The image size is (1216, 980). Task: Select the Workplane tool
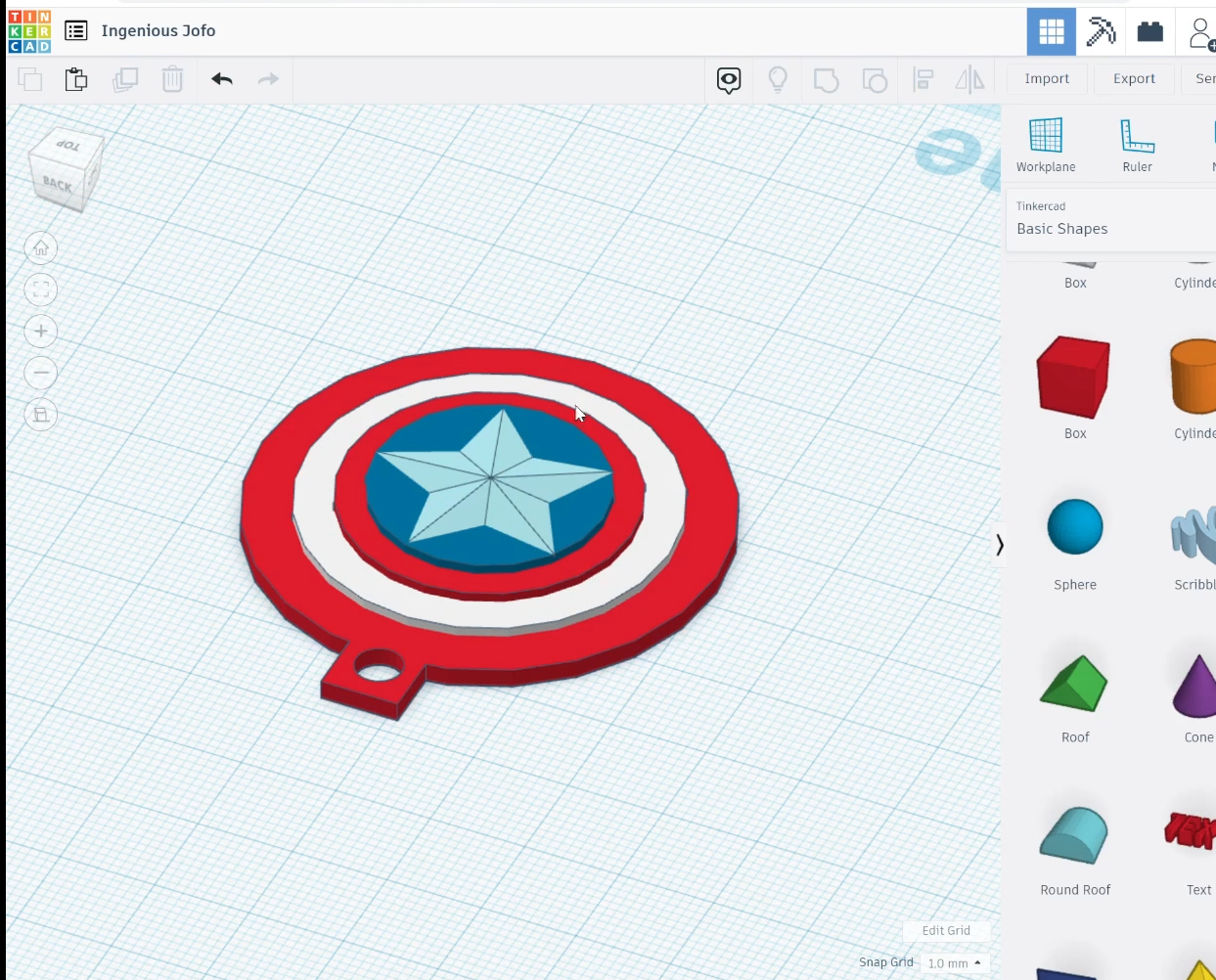coord(1046,145)
